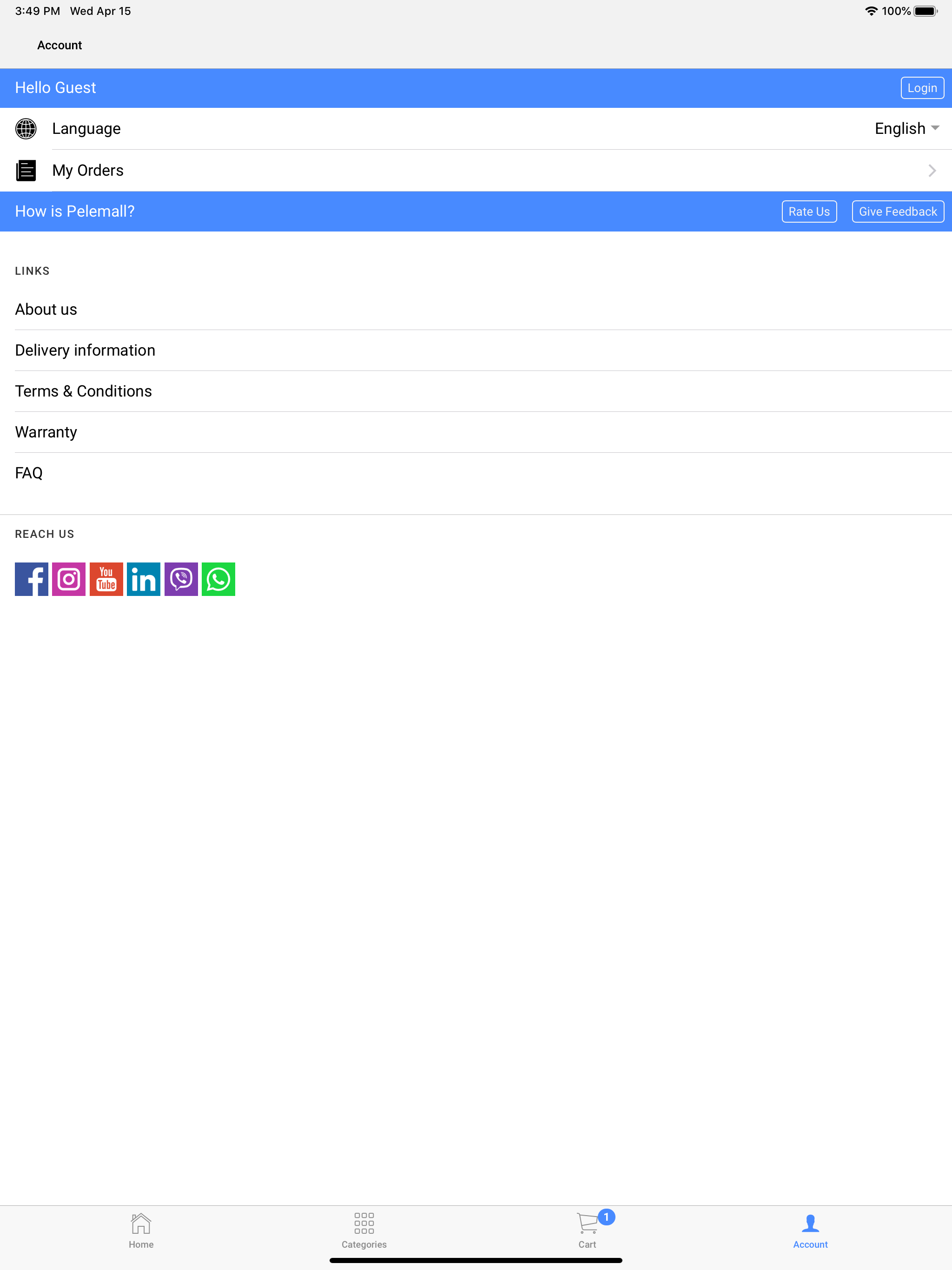Open Instagram via Instagram icon
The width and height of the screenshot is (952, 1270).
(x=68, y=579)
